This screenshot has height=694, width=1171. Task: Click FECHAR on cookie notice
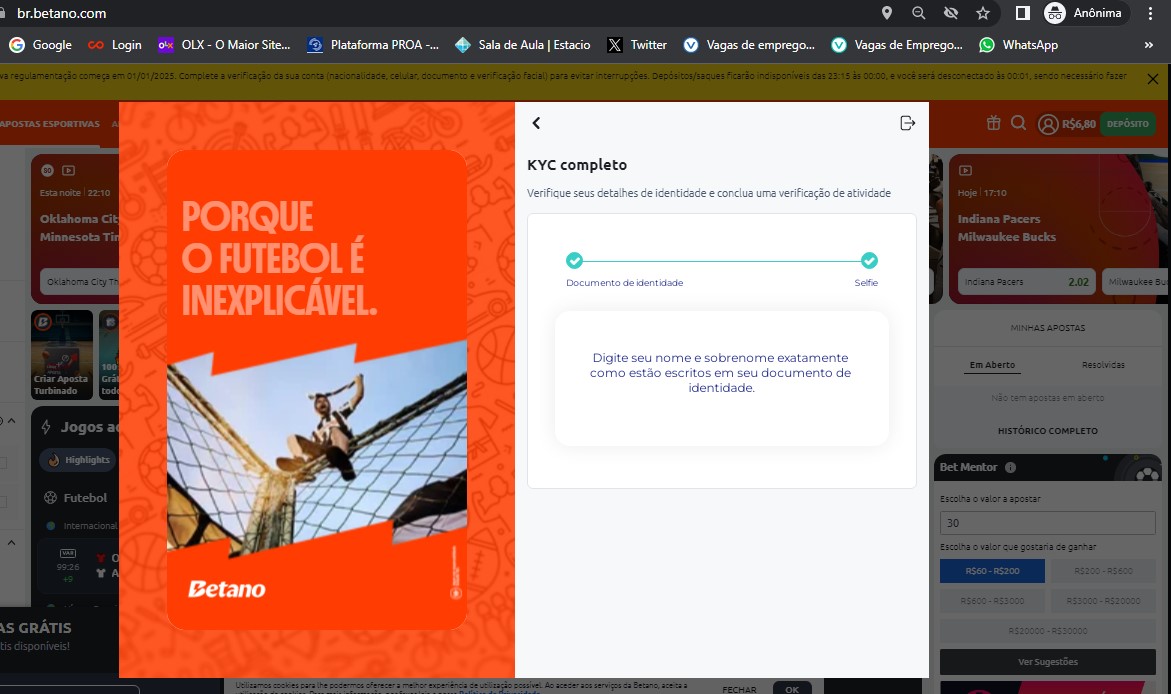739,690
